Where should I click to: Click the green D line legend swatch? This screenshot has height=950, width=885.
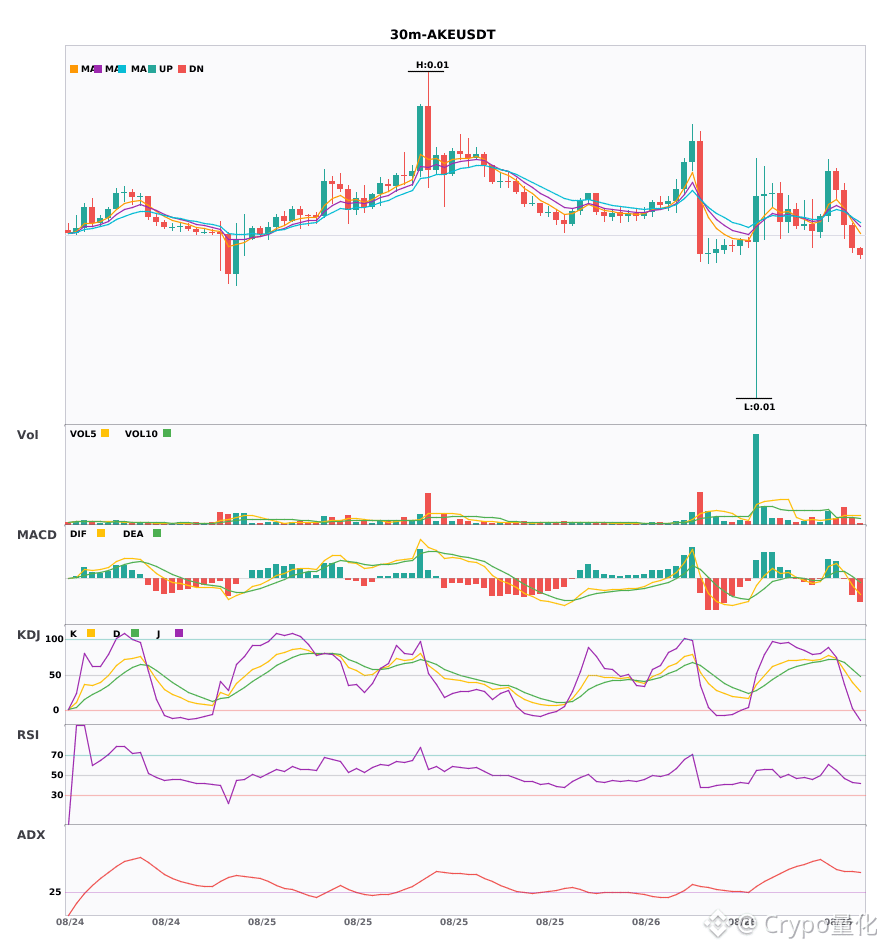coord(135,633)
